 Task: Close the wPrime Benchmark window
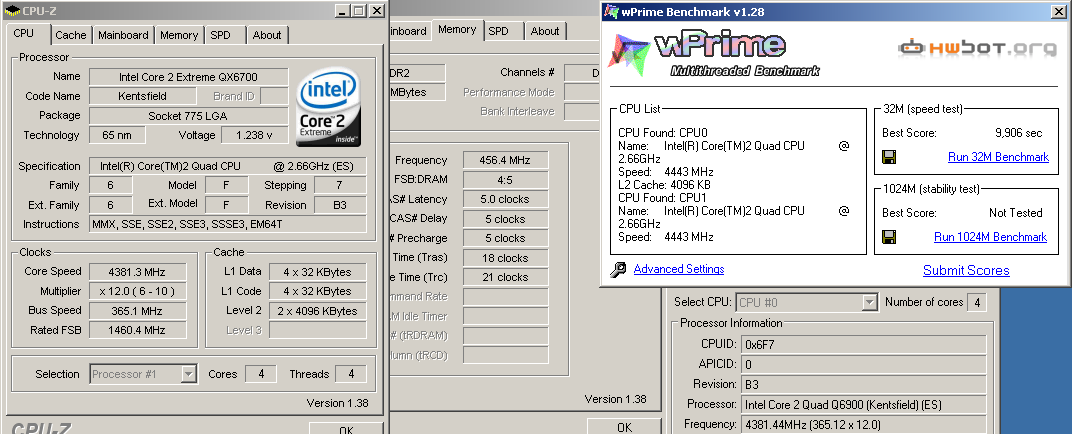point(1058,11)
